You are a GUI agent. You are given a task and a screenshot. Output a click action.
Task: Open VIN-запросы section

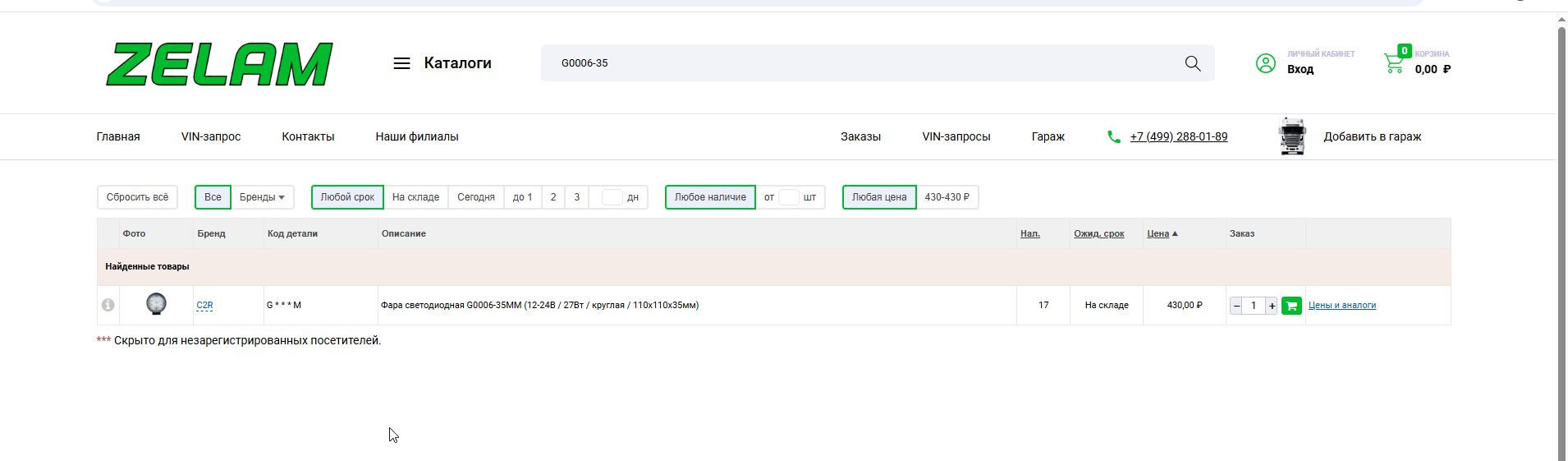pyautogui.click(x=956, y=137)
